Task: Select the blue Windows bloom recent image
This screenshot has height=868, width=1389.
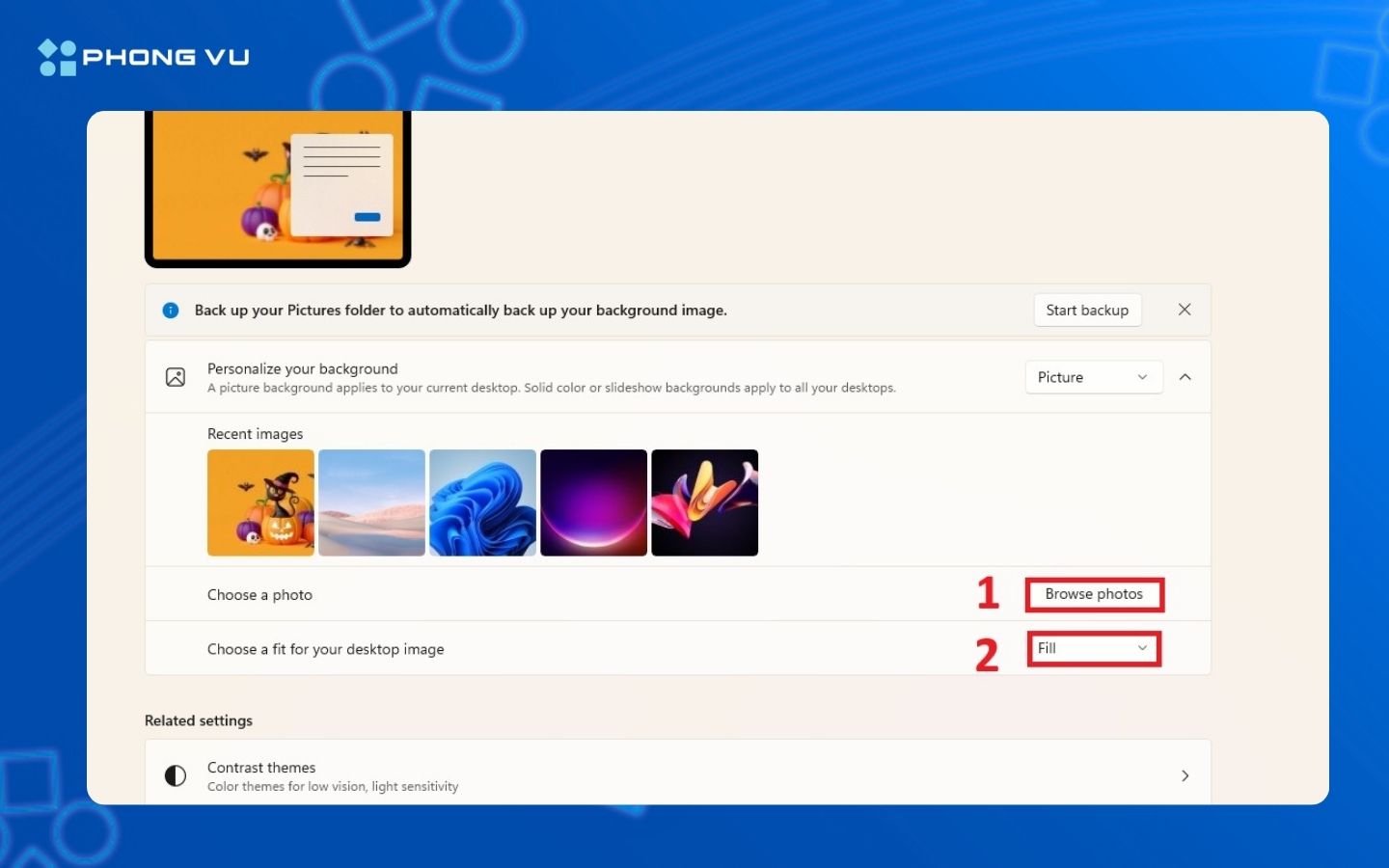Action: point(482,502)
